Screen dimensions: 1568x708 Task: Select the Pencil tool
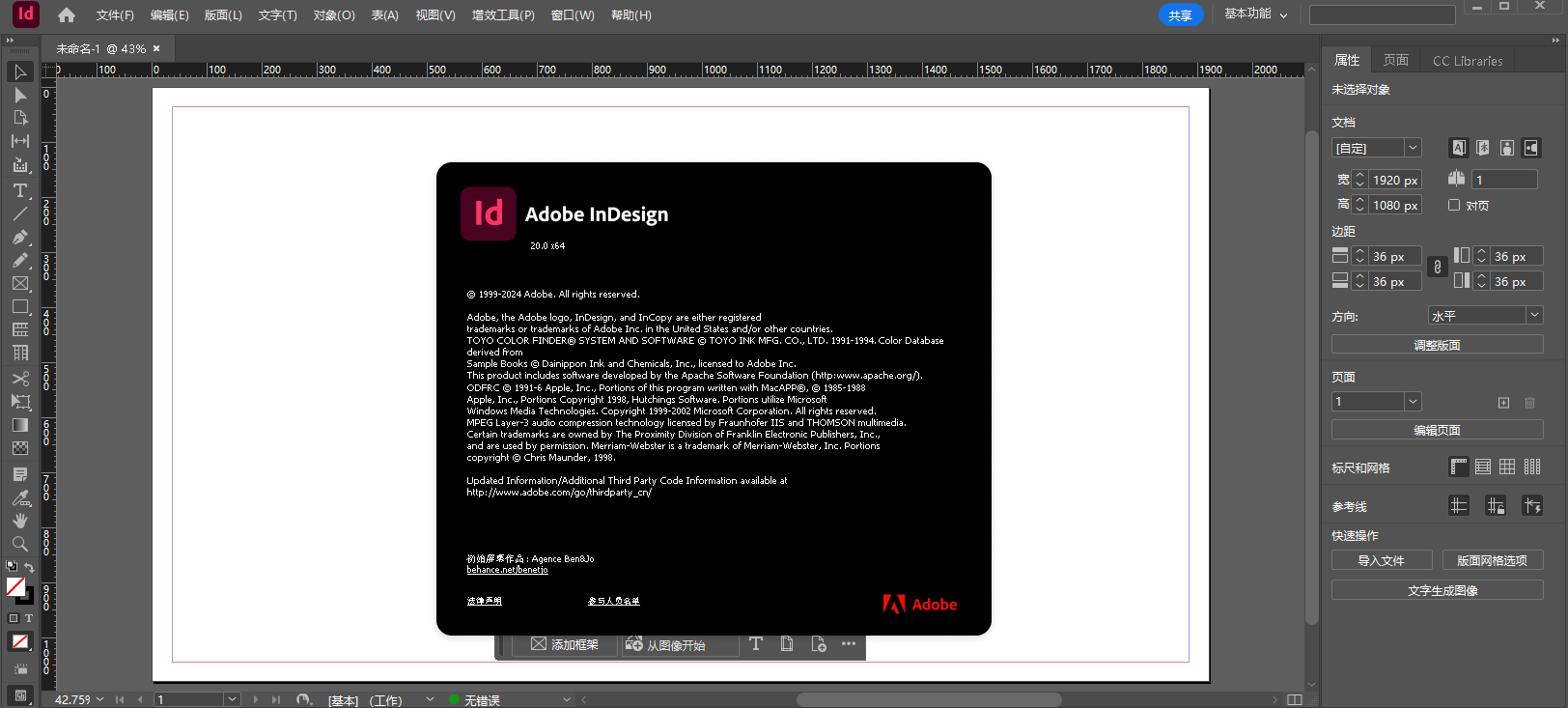pyautogui.click(x=20, y=260)
